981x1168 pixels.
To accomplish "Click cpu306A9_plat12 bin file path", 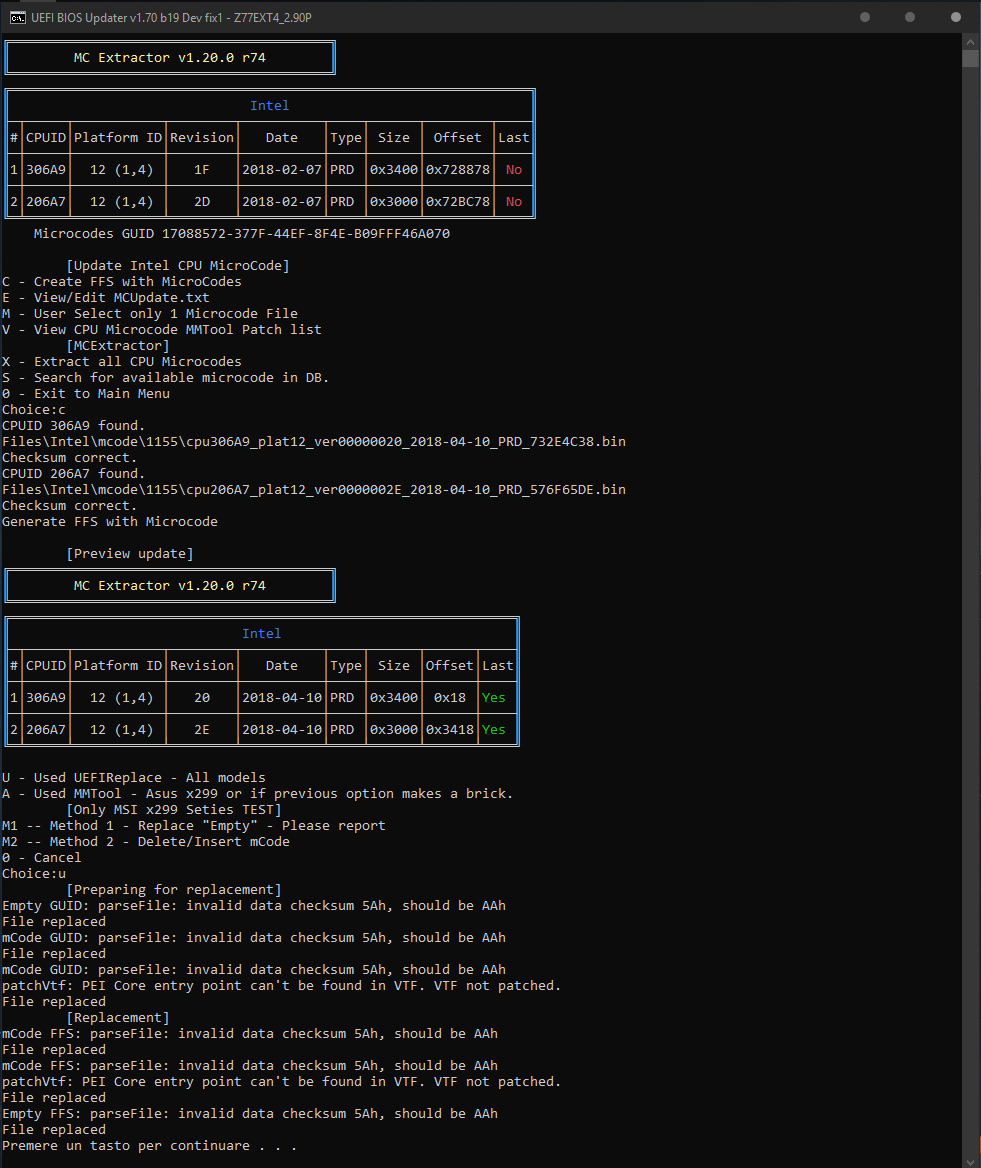I will [x=314, y=442].
